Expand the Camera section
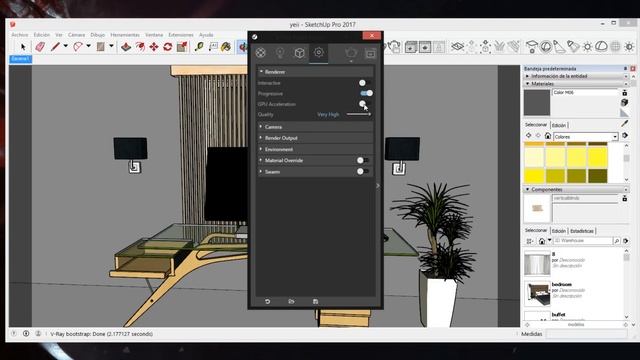Viewport: 640px width, 360px height. (x=315, y=127)
